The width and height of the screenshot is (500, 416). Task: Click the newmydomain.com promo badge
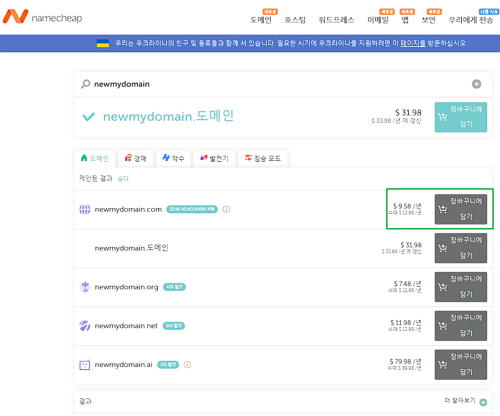pos(192,209)
